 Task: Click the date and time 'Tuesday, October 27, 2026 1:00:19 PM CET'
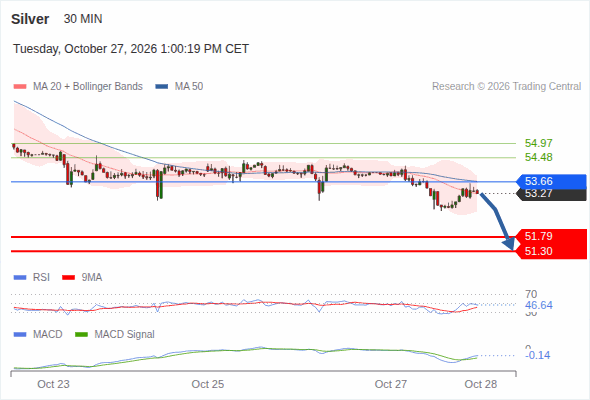point(131,49)
